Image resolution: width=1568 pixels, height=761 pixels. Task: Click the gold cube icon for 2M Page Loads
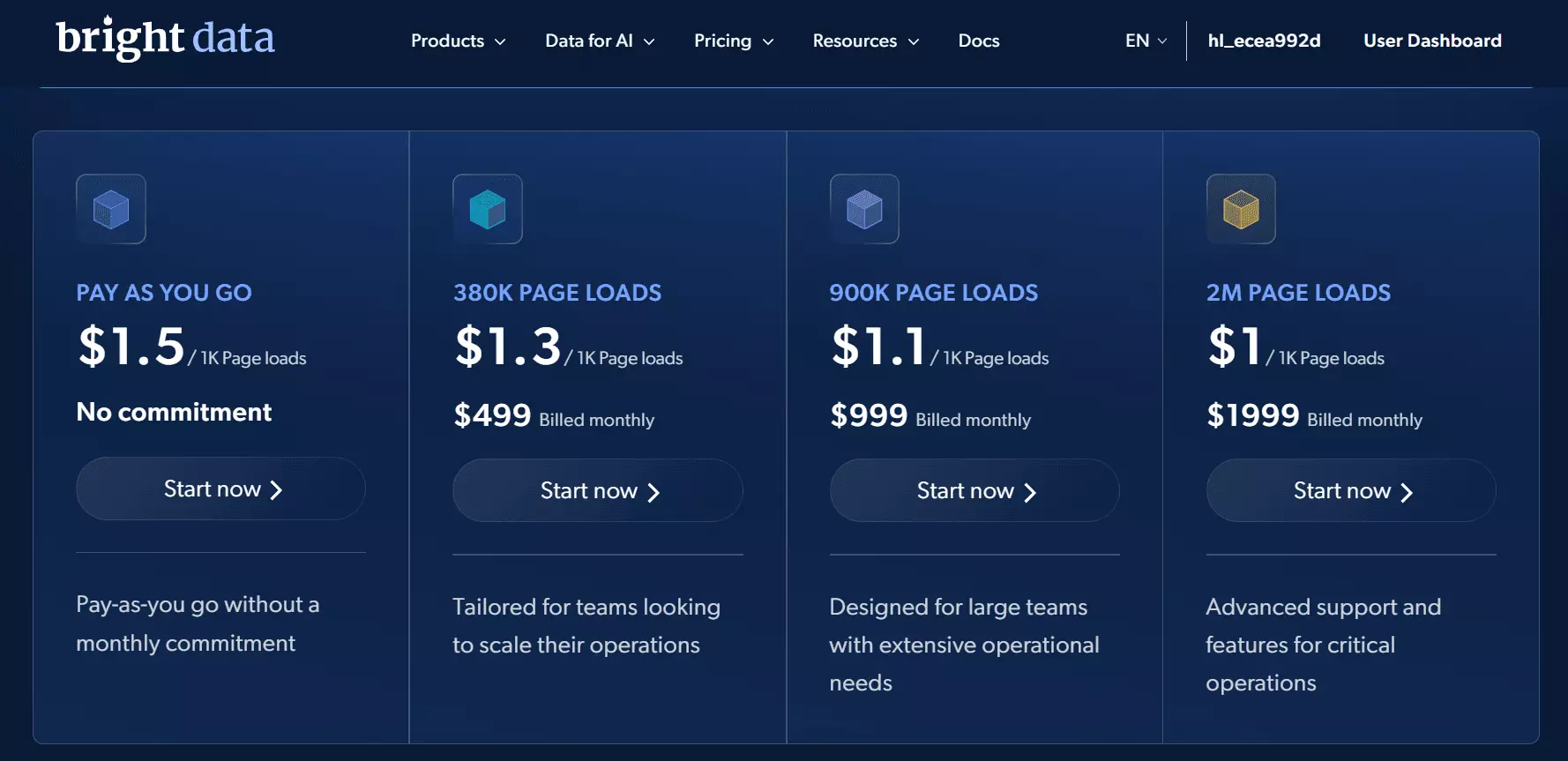pyautogui.click(x=1241, y=209)
